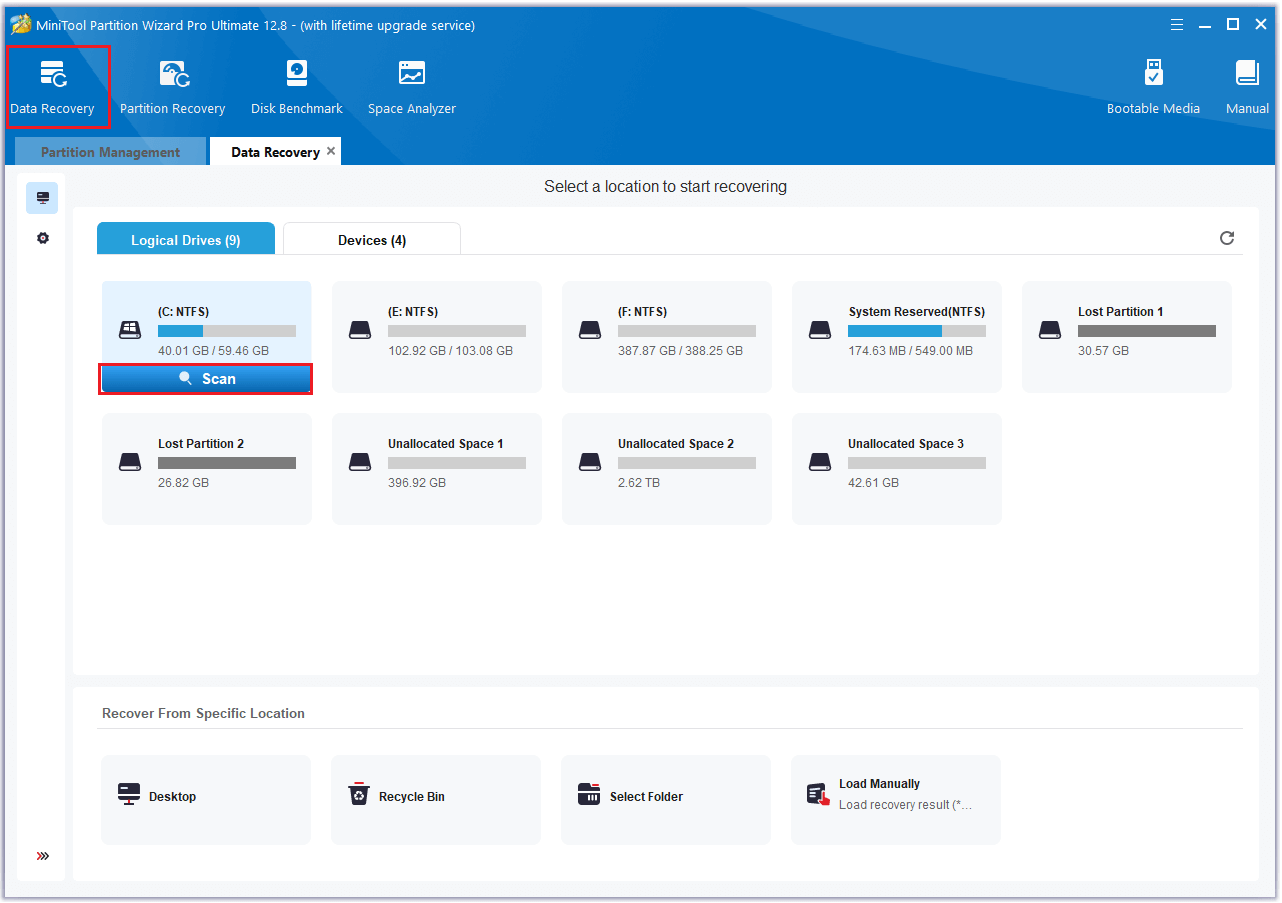Refresh the drive list
The width and height of the screenshot is (1282, 903).
click(x=1227, y=238)
